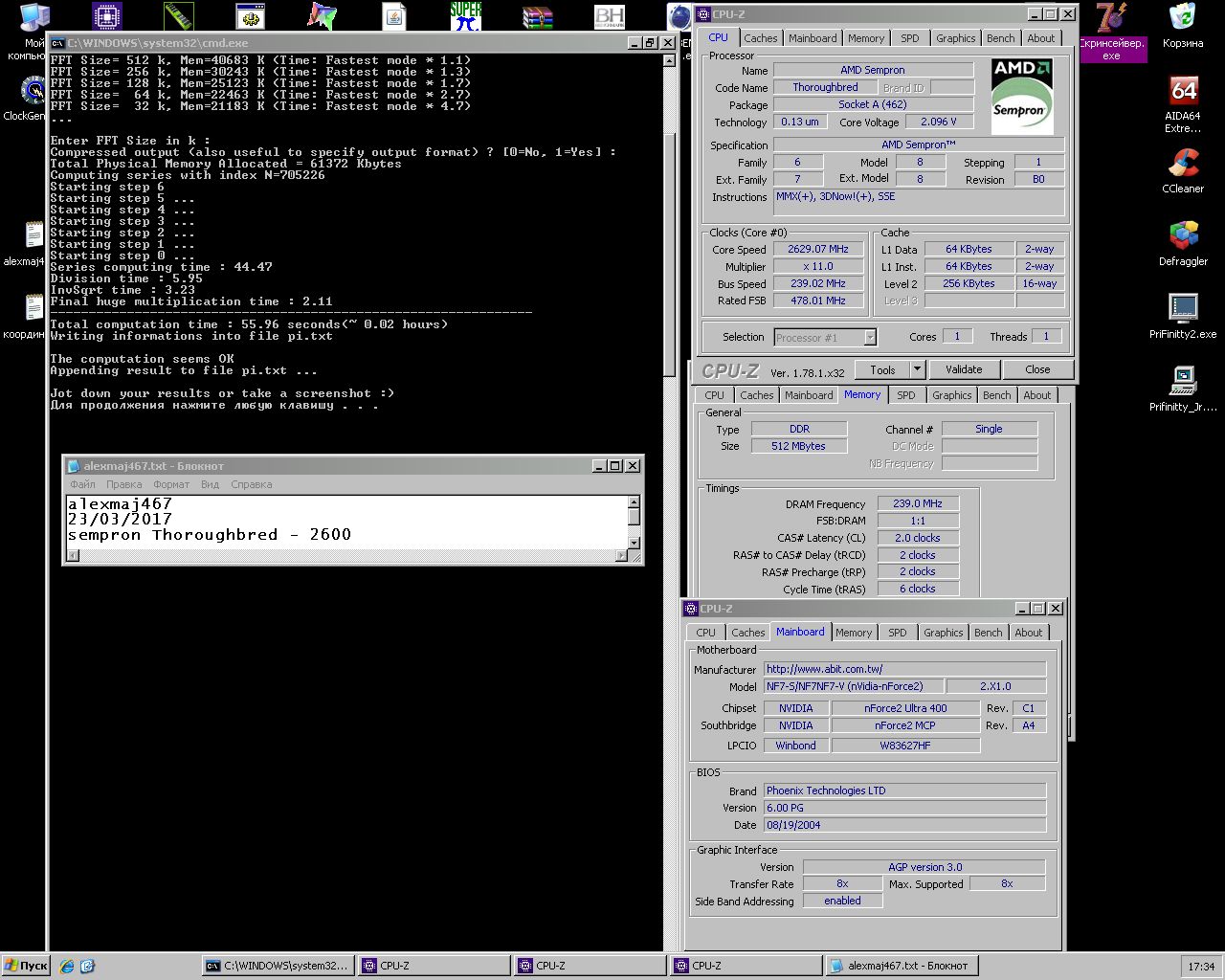The height and width of the screenshot is (980, 1225).
Task: Click the http://www.abit.com.tw/ manufacturer field
Action: 904,669
